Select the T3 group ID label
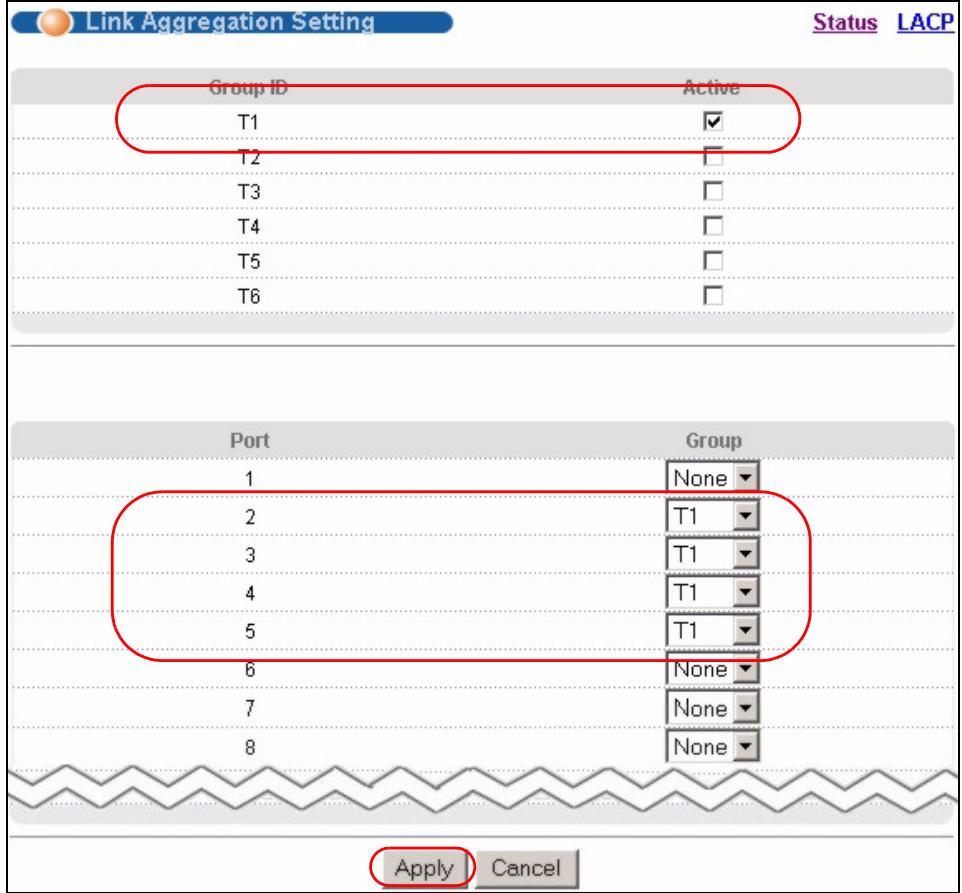Screen dimensions: 962x893 248,192
